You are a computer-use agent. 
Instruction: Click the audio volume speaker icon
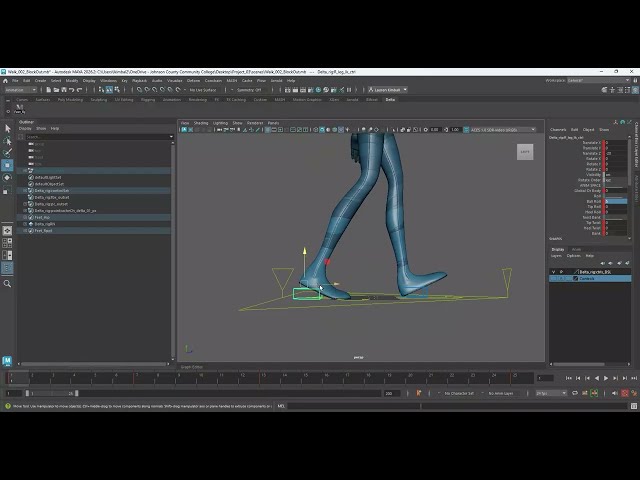615,393
